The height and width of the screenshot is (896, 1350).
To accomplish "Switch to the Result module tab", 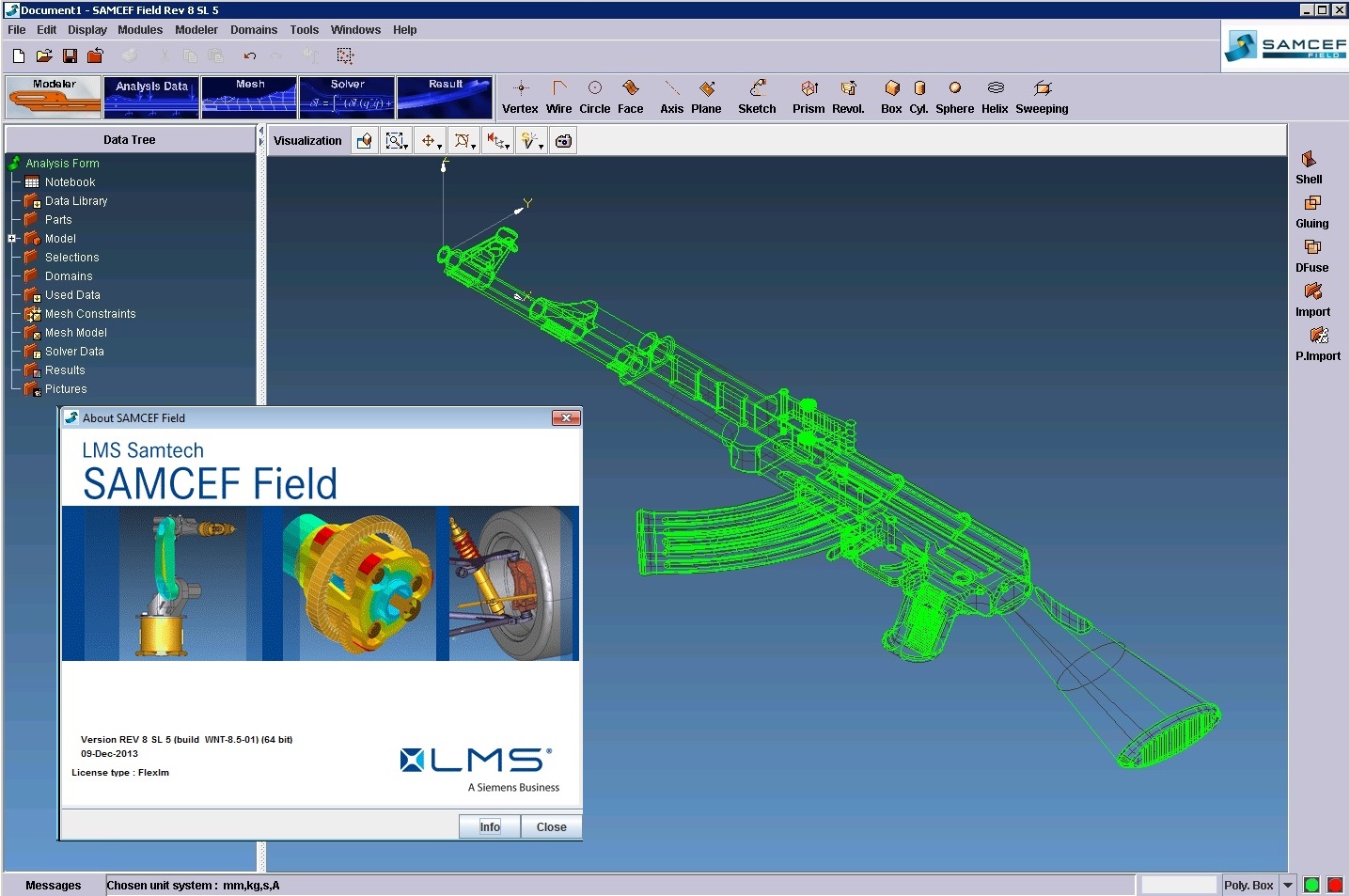I will [445, 98].
